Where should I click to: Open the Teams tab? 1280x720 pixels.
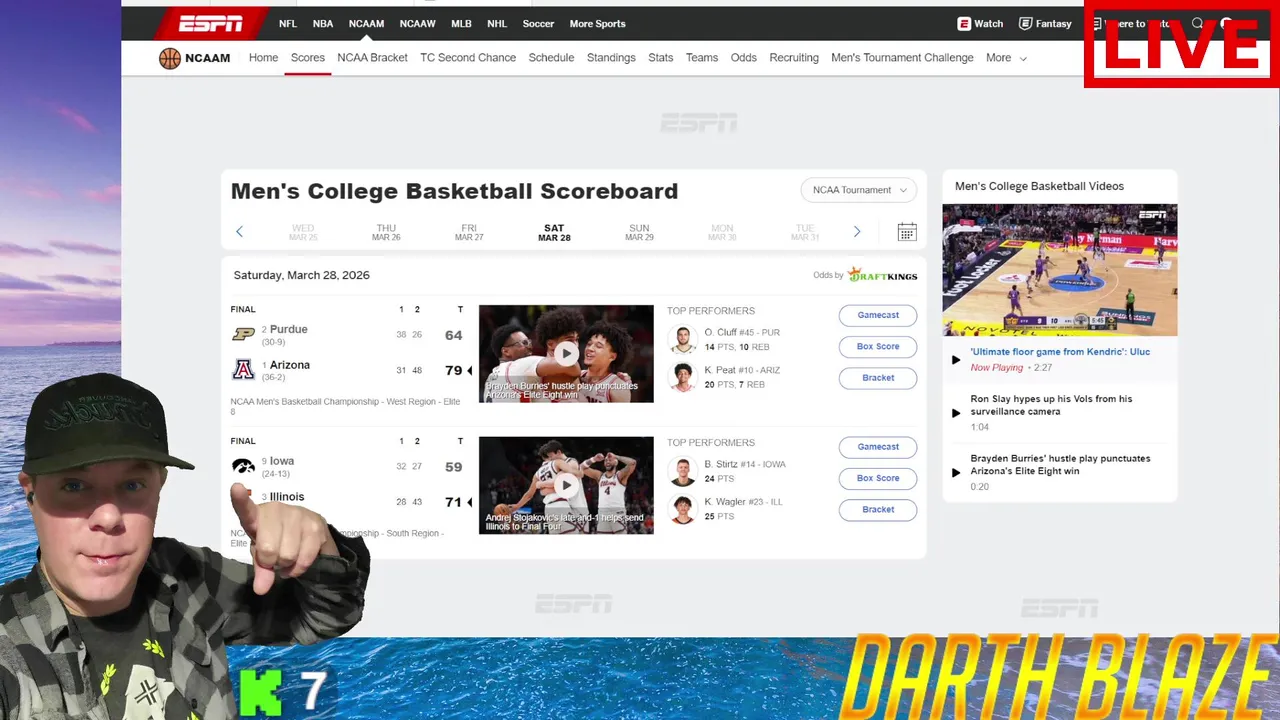click(702, 58)
